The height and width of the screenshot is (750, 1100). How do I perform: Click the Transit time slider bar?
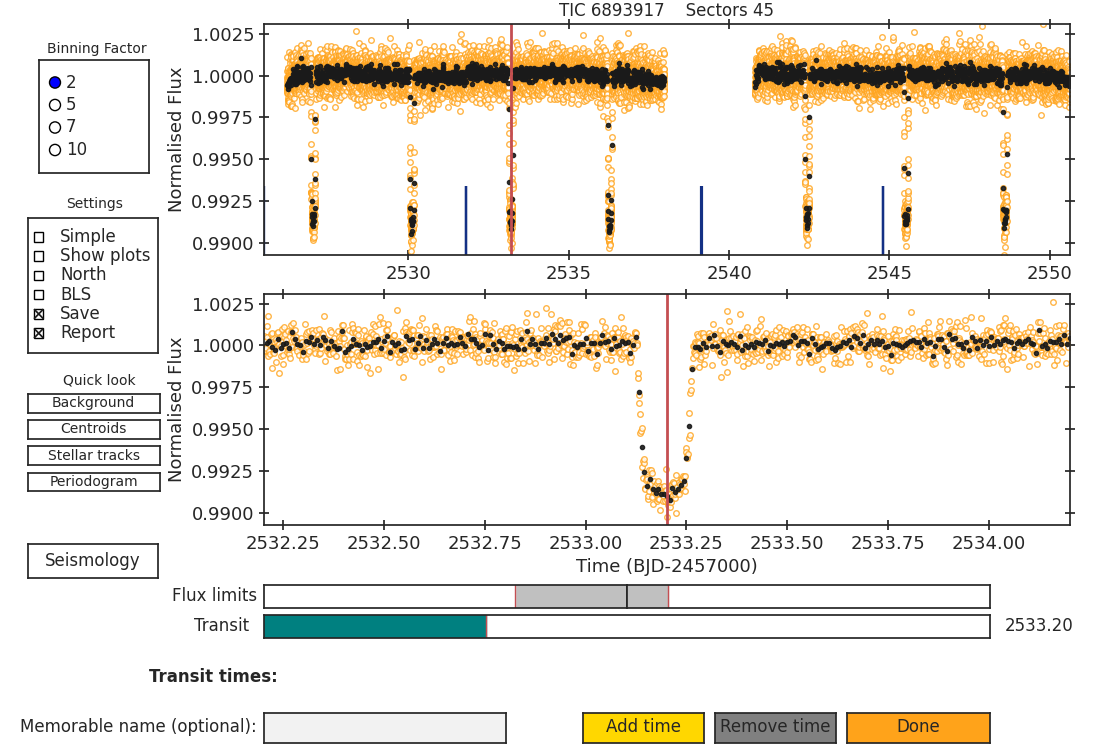[x=626, y=627]
